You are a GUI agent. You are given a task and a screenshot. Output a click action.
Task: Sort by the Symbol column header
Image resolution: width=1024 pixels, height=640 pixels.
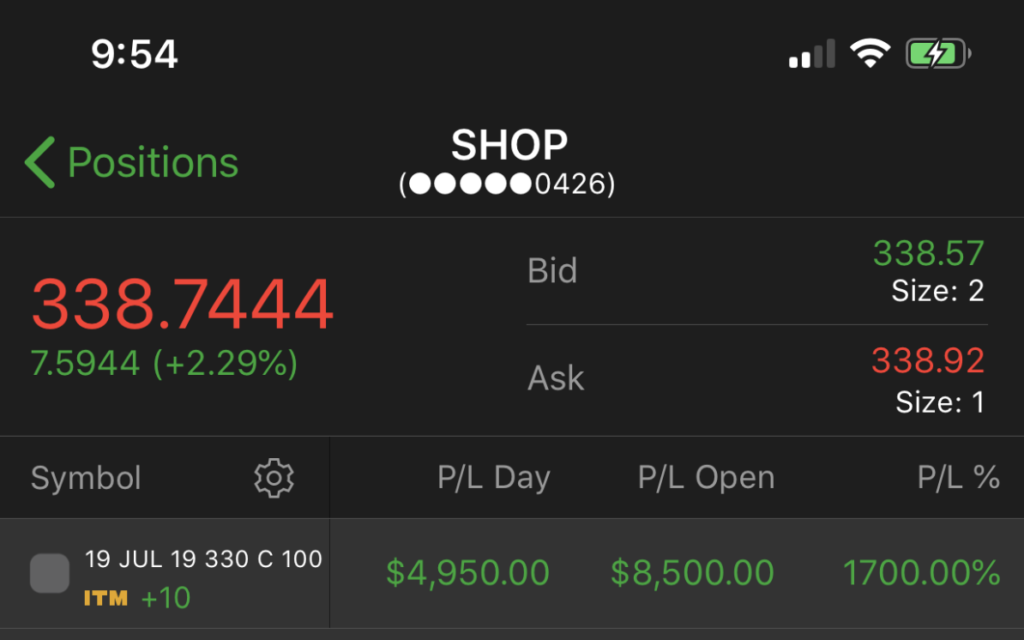pos(86,478)
